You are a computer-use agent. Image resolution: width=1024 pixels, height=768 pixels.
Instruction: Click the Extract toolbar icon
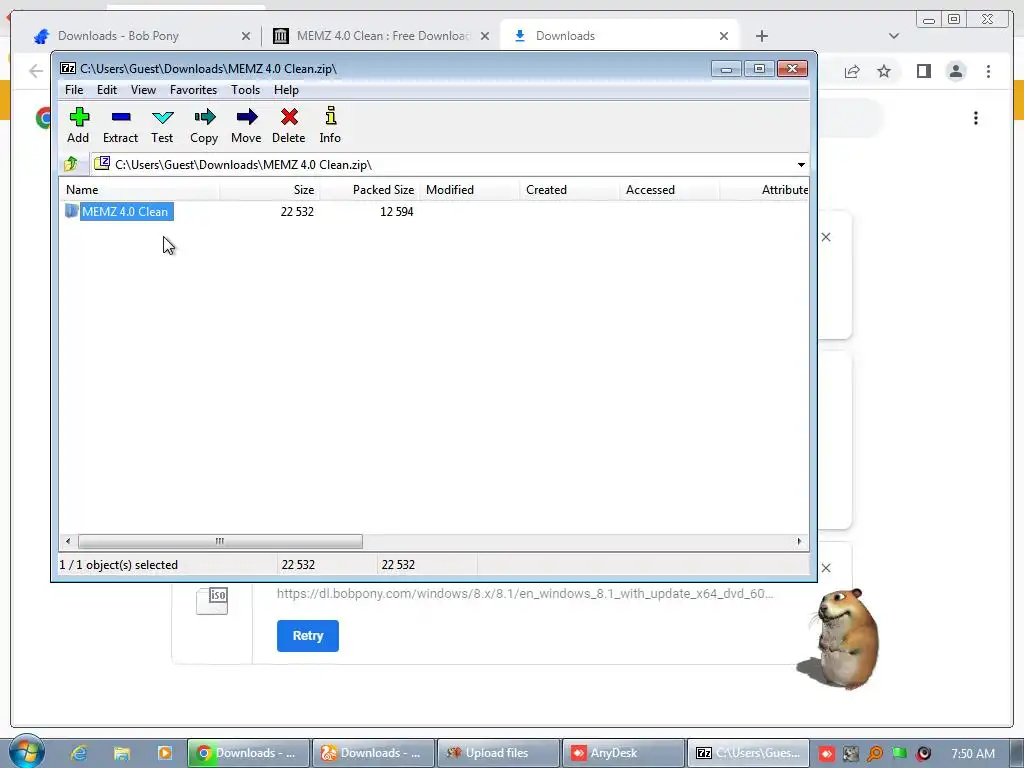(x=121, y=125)
